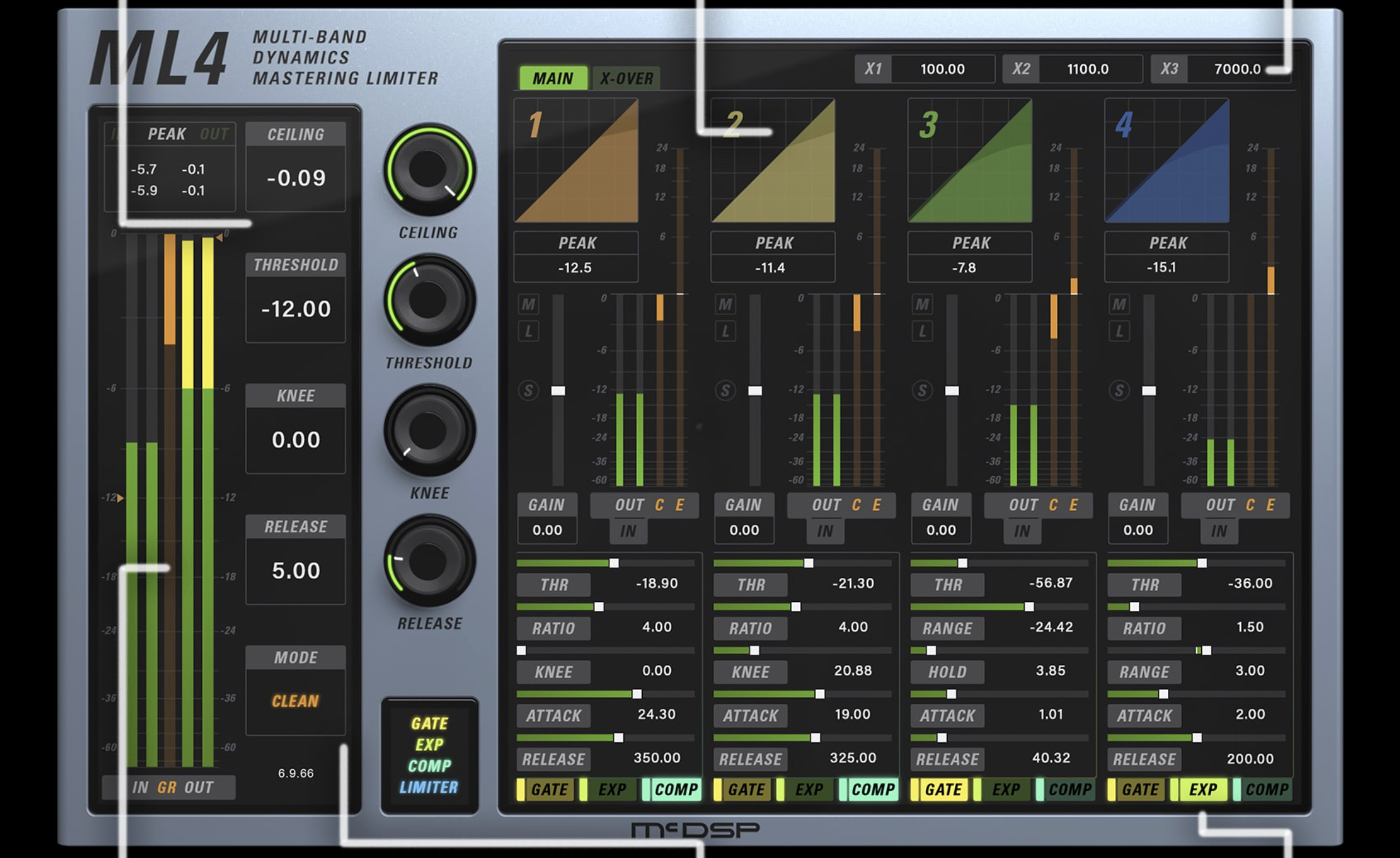This screenshot has height=858, width=1400.
Task: Click band 1 gain fader handle
Action: point(558,391)
